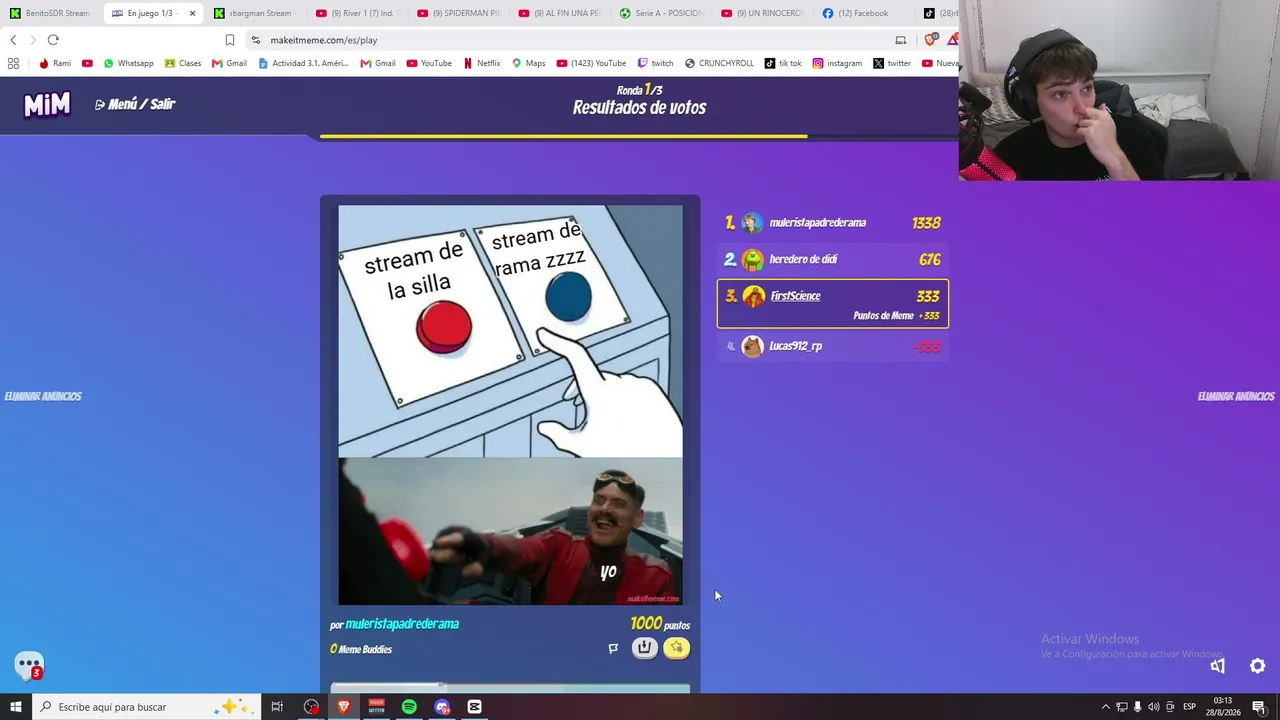1280x720 pixels.
Task: Open Spotify from the taskbar
Action: click(x=409, y=707)
